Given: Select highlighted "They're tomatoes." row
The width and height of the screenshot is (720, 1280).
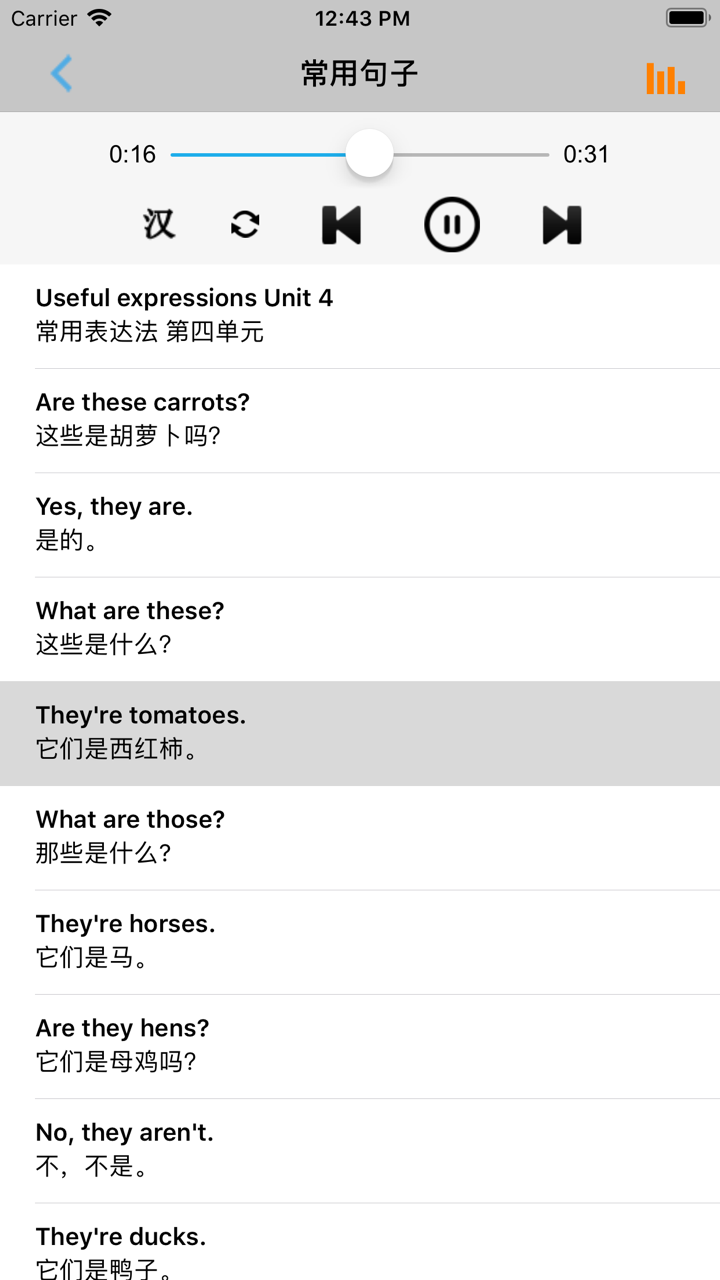Looking at the screenshot, I should pyautogui.click(x=360, y=732).
